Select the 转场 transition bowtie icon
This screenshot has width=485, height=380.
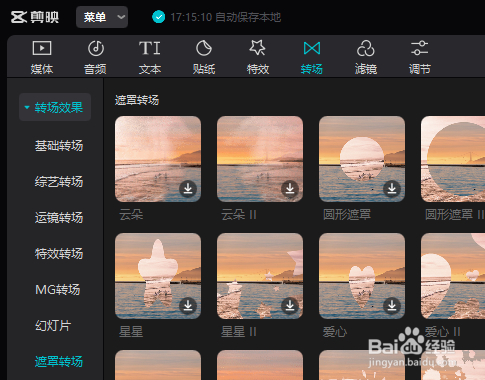[312, 48]
